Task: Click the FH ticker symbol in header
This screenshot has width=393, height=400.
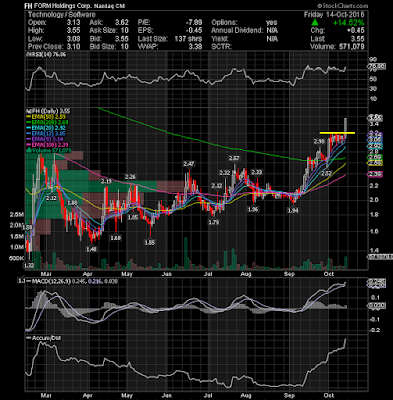Action: click(28, 6)
